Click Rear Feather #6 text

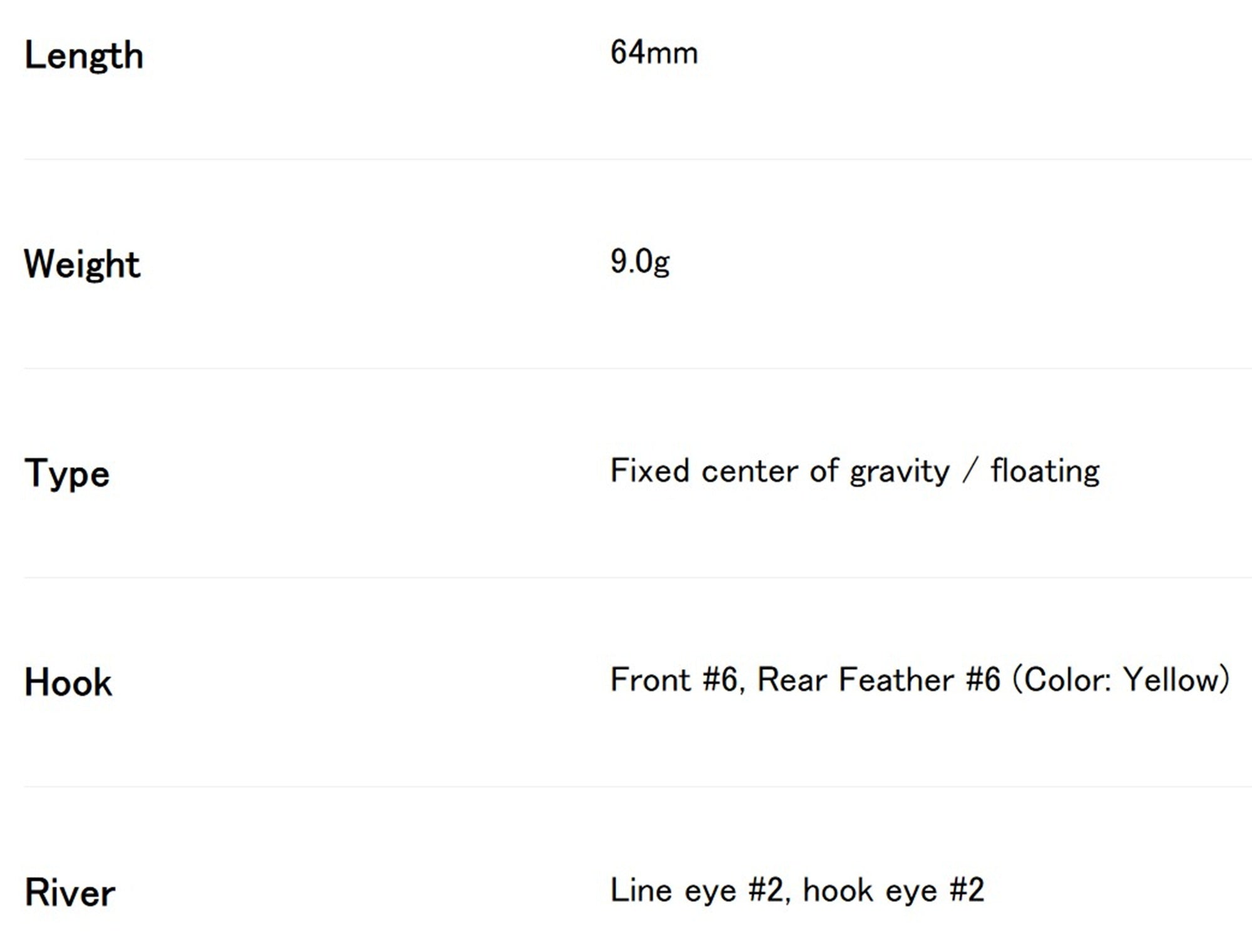tap(879, 680)
